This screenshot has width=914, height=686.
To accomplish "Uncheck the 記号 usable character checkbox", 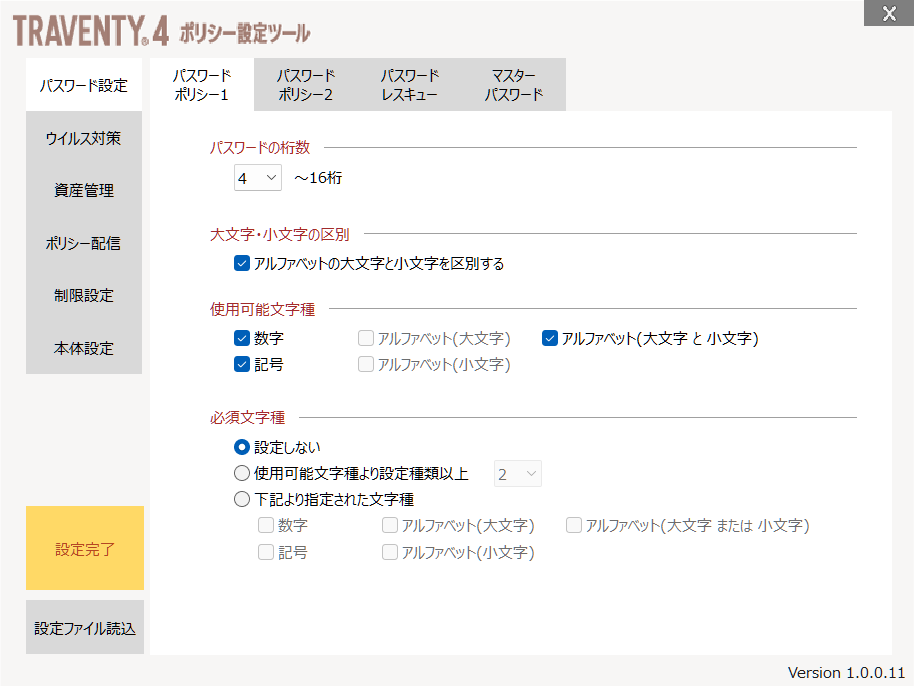I will click(x=241, y=364).
